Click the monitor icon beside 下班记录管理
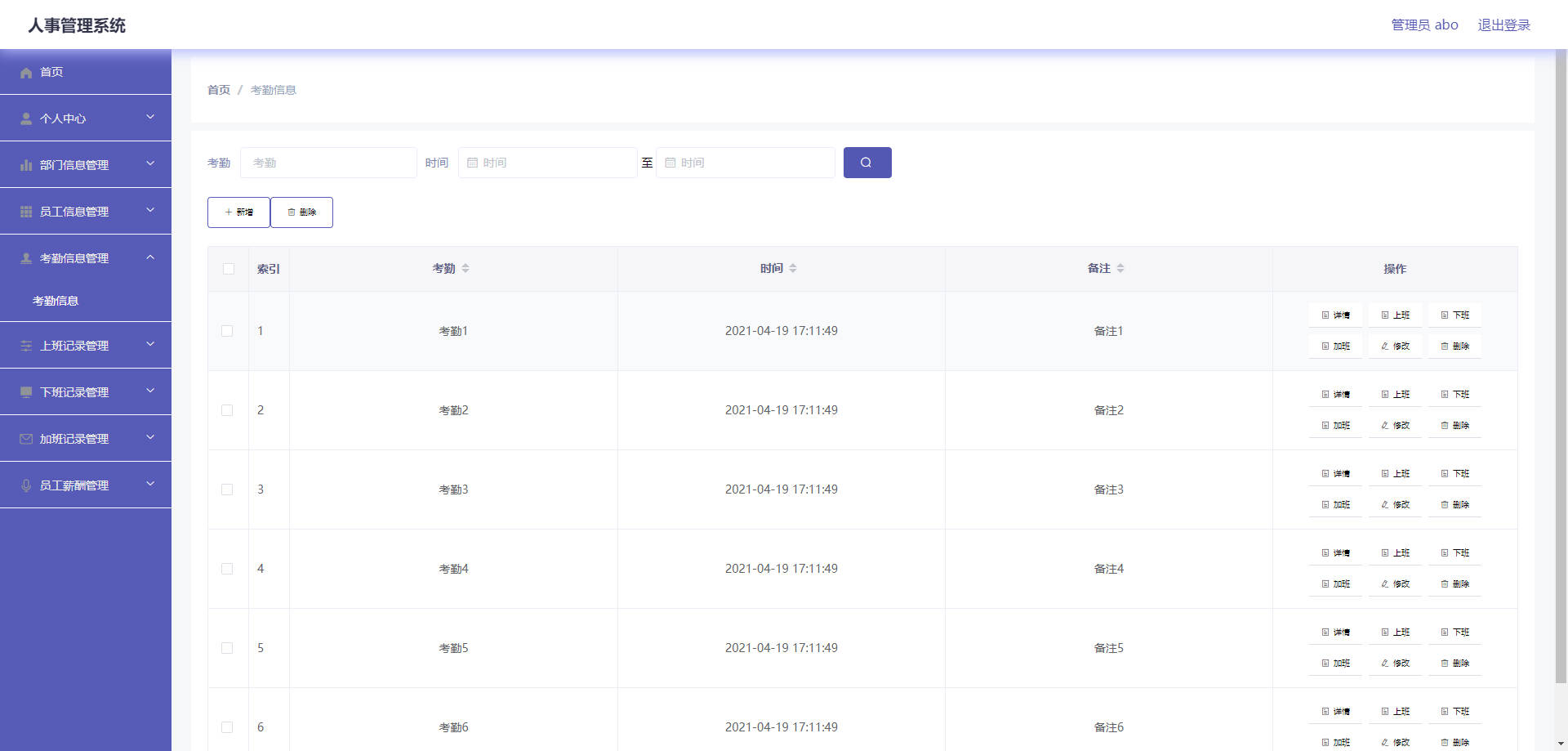 click(x=26, y=392)
